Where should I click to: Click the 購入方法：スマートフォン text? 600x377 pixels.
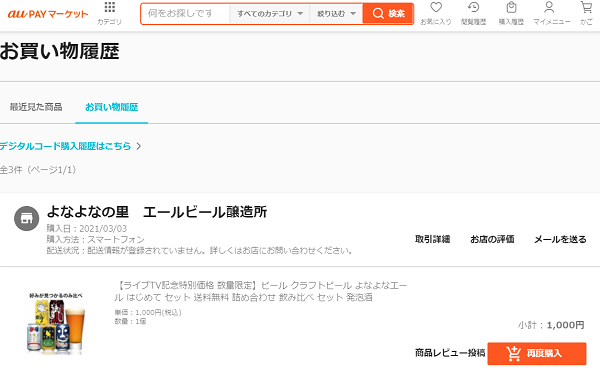[x=96, y=240]
